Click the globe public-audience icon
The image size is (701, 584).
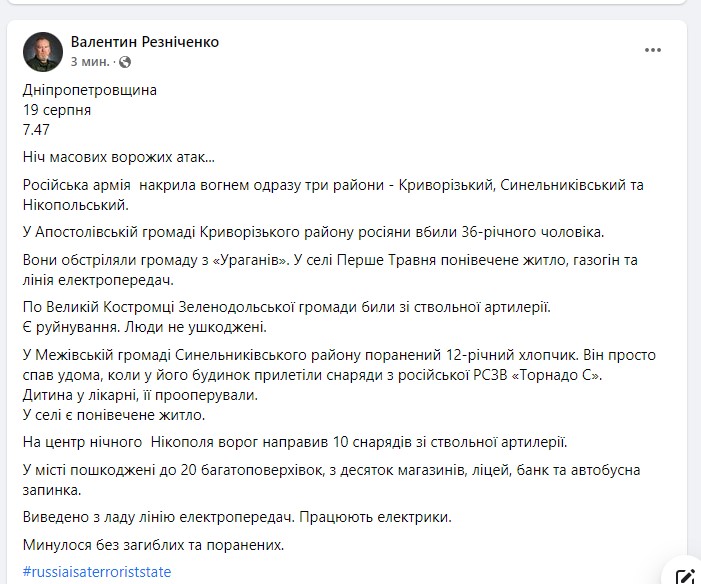click(x=125, y=62)
